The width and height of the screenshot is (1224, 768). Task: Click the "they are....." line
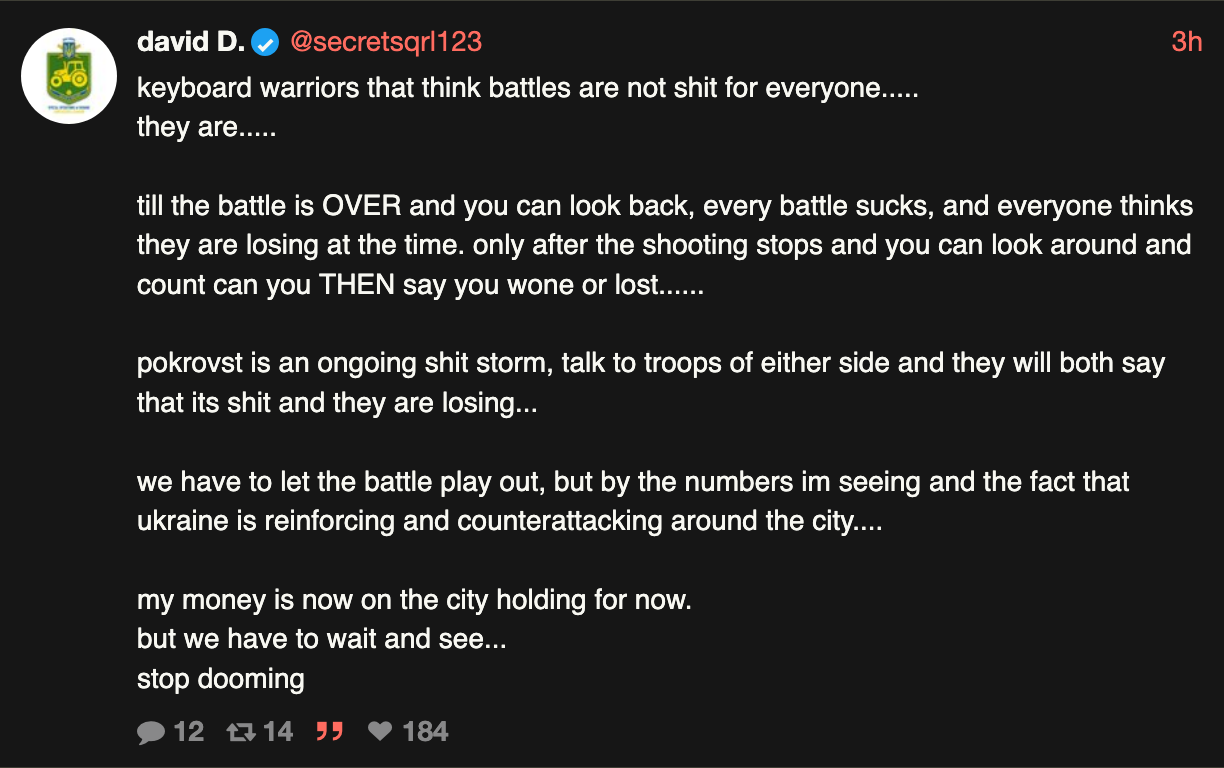pos(206,128)
